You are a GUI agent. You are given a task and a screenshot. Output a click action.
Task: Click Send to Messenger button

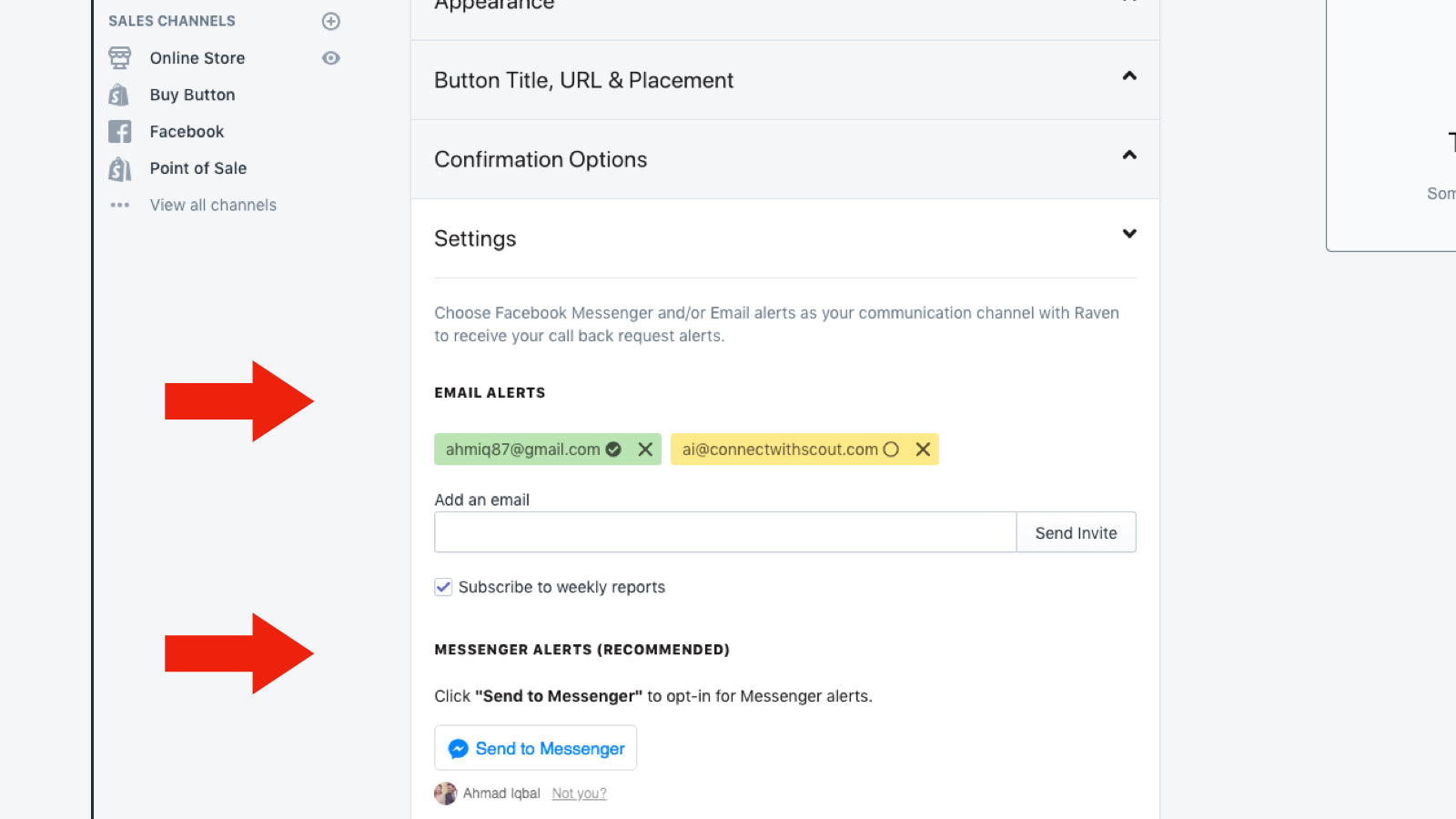point(536,748)
